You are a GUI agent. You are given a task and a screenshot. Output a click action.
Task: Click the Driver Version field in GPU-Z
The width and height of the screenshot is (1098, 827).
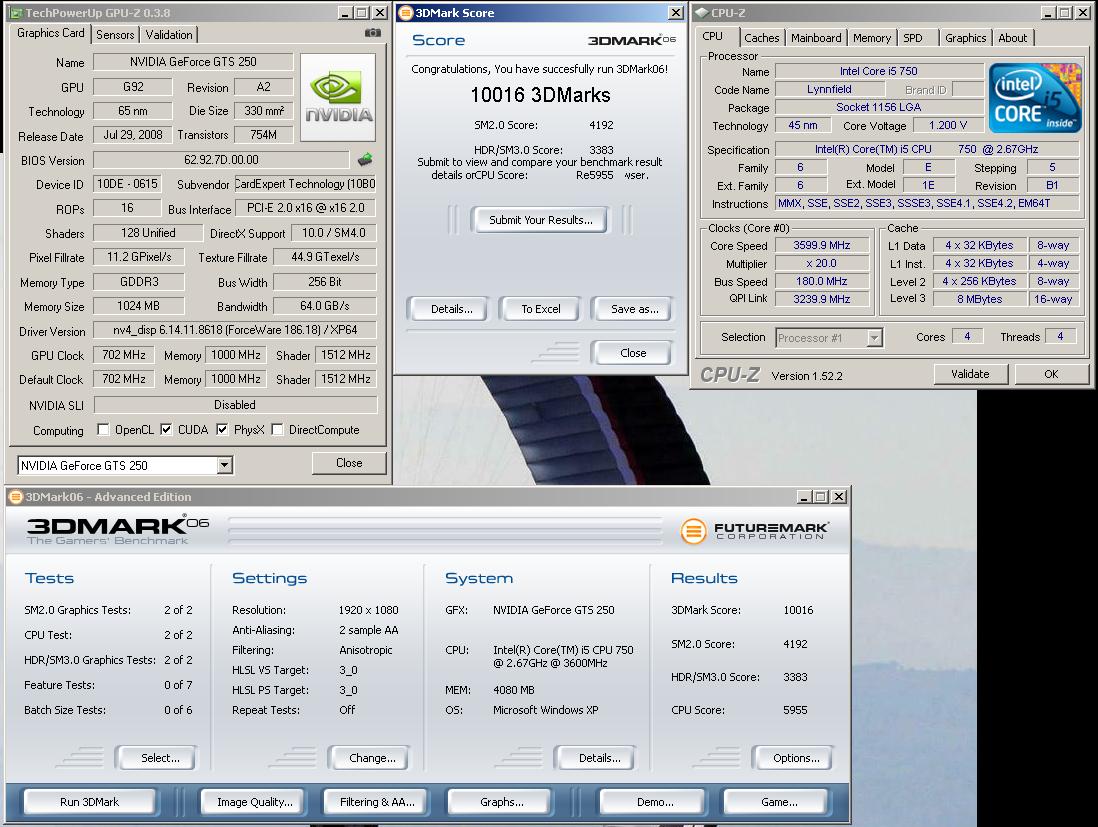pyautogui.click(x=235, y=330)
